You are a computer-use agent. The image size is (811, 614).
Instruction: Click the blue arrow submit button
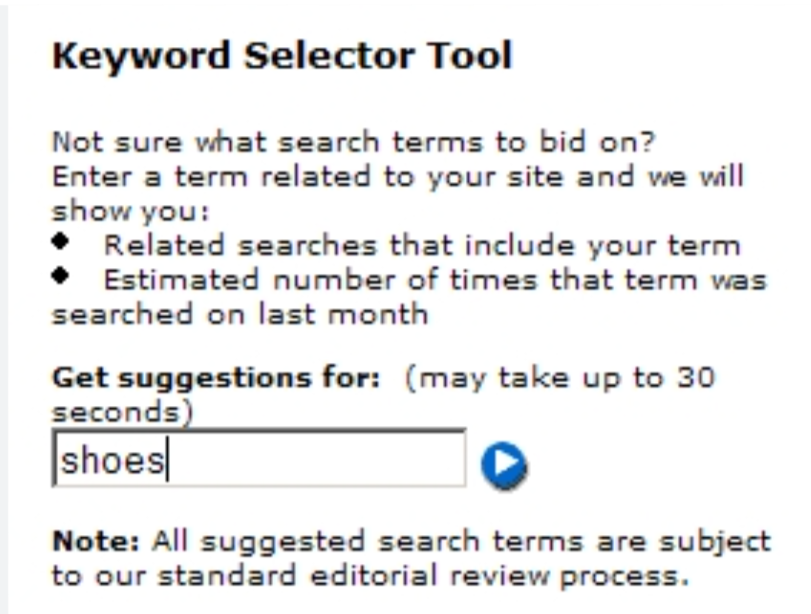pyautogui.click(x=503, y=462)
